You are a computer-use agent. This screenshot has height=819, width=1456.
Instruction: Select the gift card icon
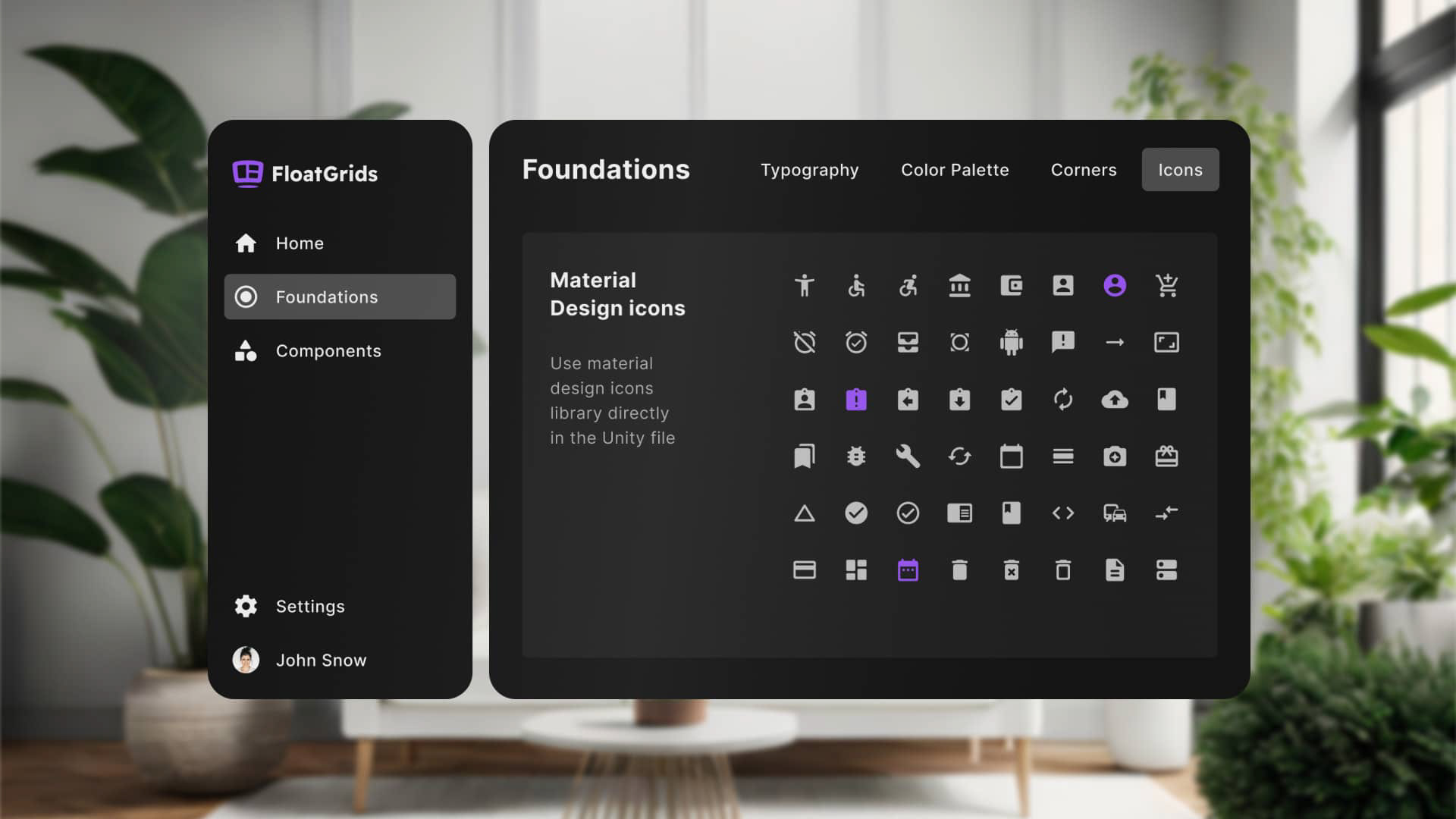[x=1166, y=456]
